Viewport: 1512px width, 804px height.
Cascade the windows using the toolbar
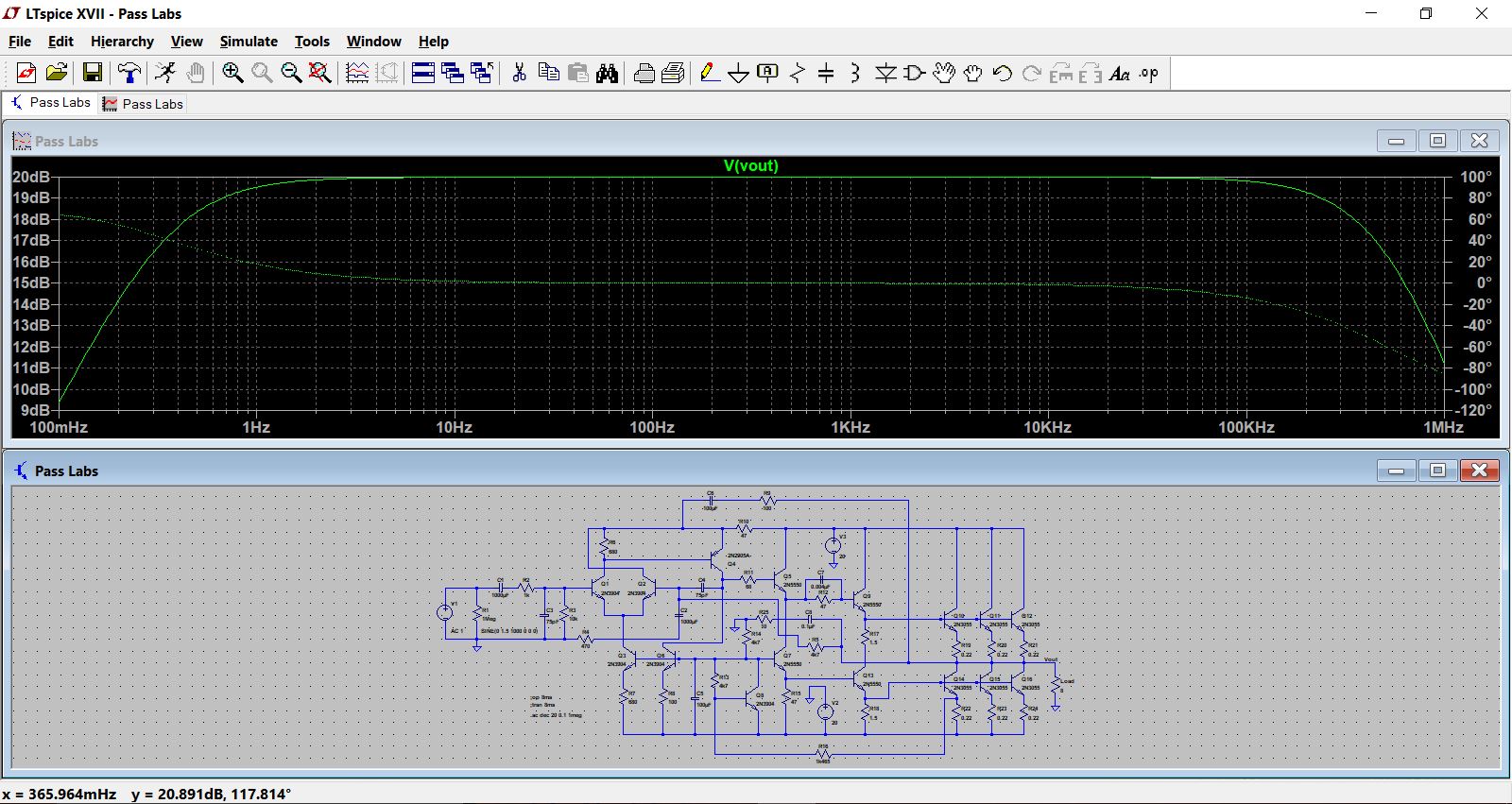tap(453, 73)
